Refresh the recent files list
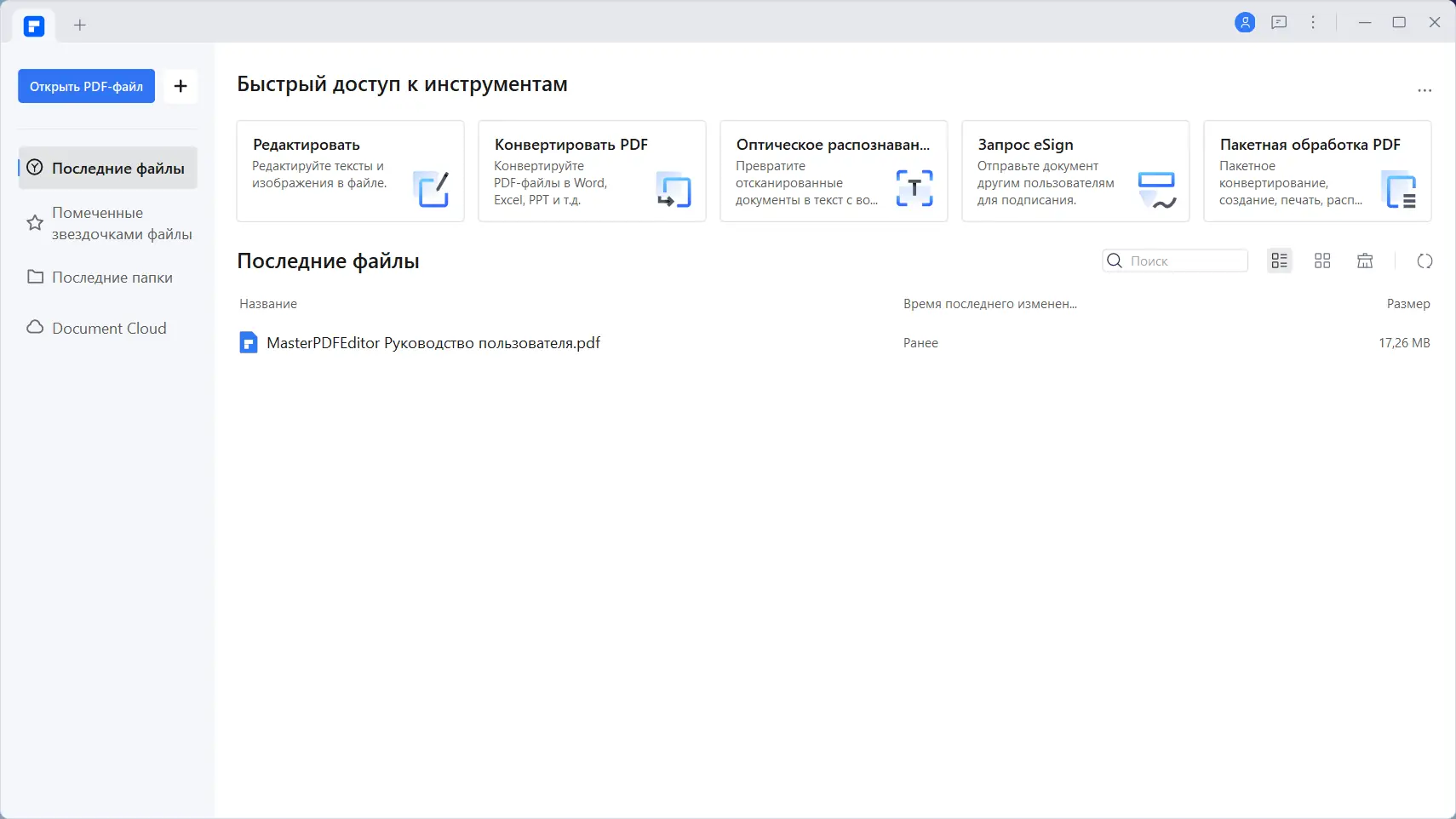Image resolution: width=1456 pixels, height=819 pixels. [x=1424, y=261]
